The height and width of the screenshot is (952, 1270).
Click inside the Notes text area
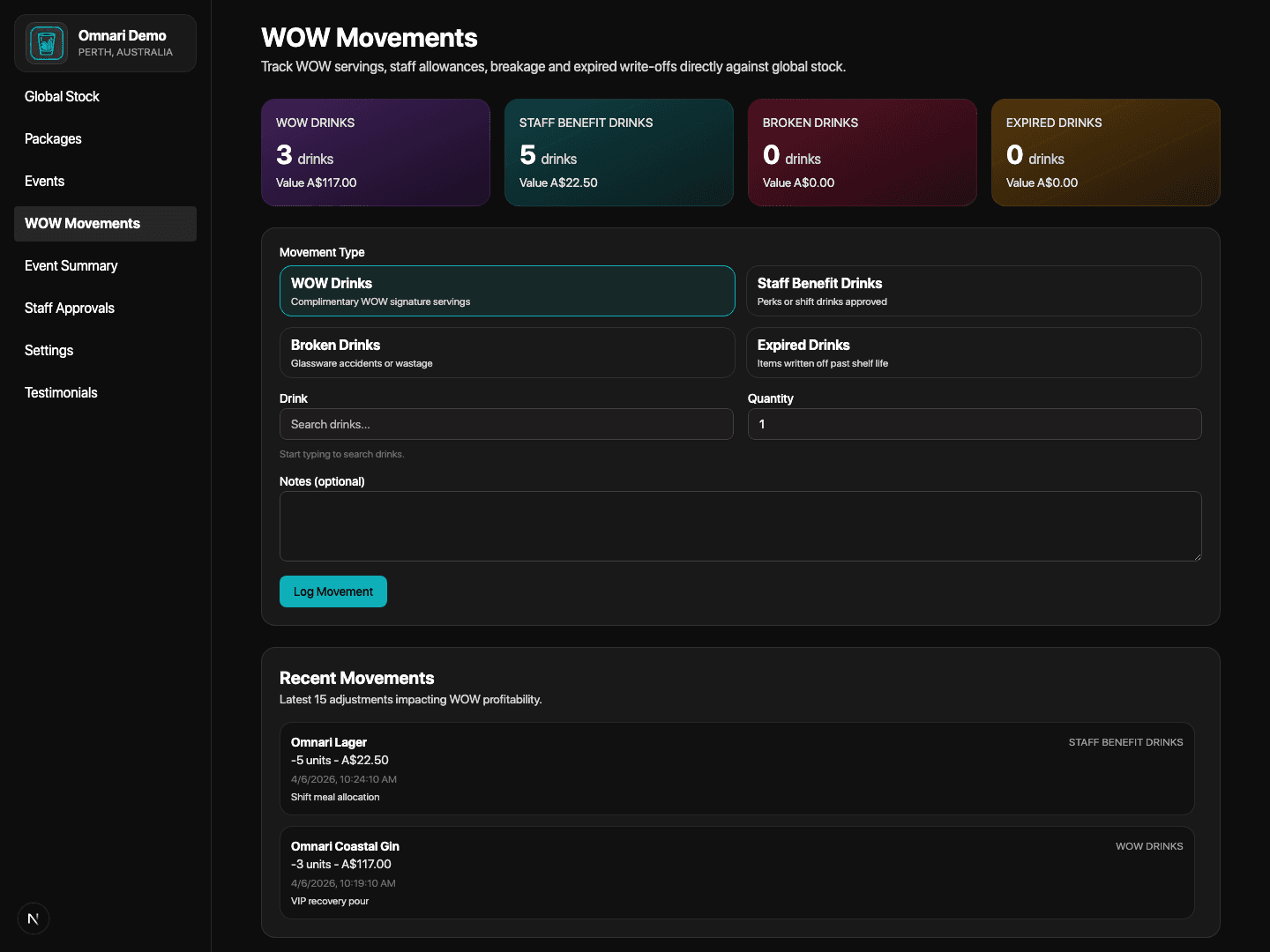point(740,526)
